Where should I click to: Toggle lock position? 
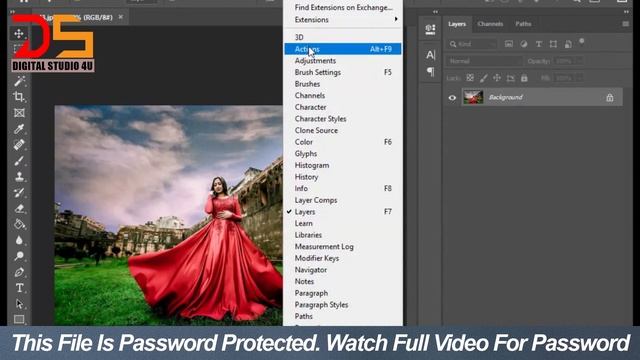coord(497,78)
